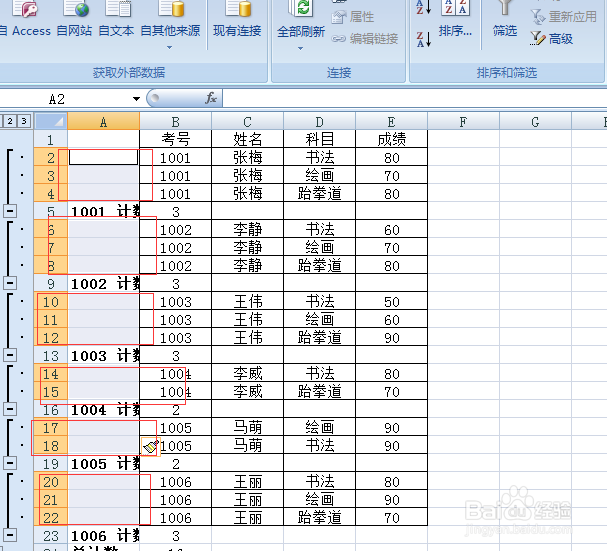The width and height of the screenshot is (607, 551).
Task: Toggle the 筛选 filter funnel
Action: point(504,19)
